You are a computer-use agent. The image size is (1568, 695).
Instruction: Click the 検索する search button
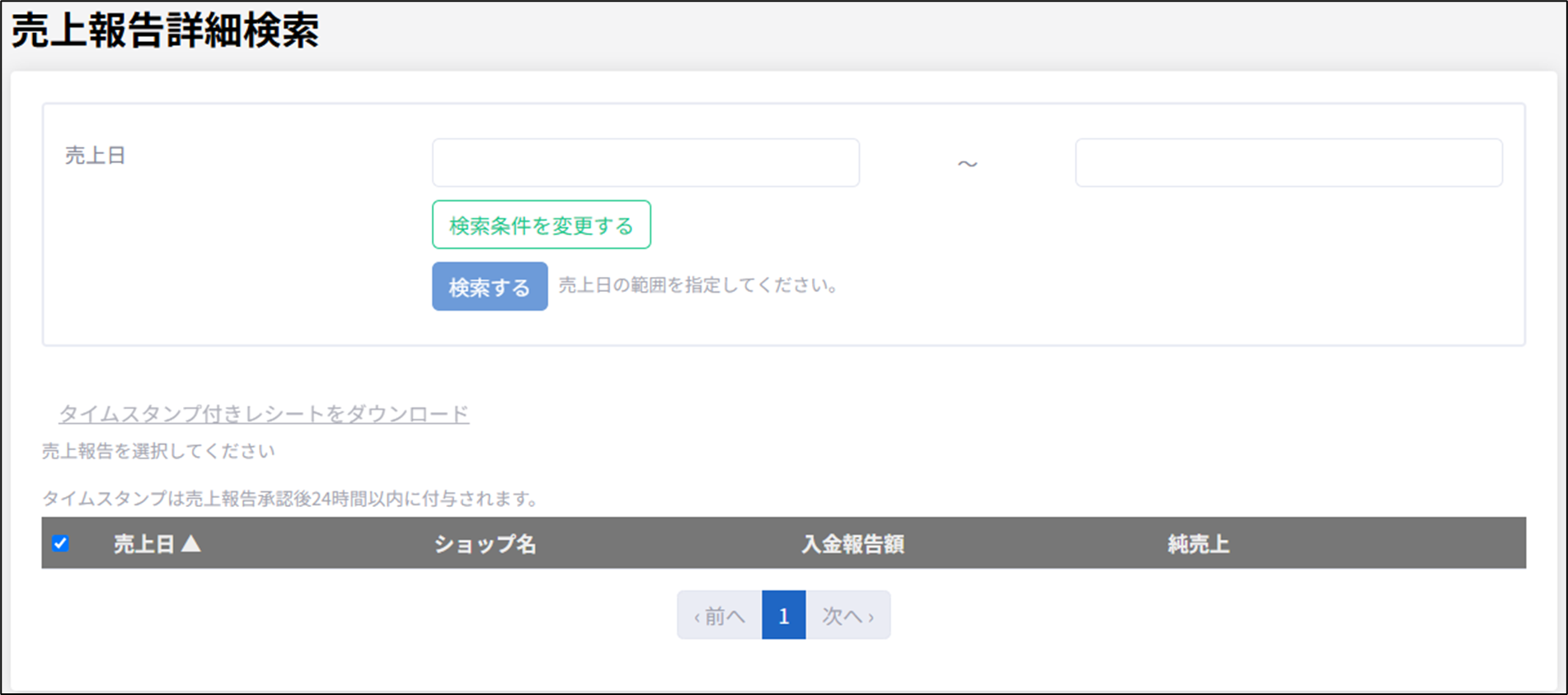click(490, 287)
